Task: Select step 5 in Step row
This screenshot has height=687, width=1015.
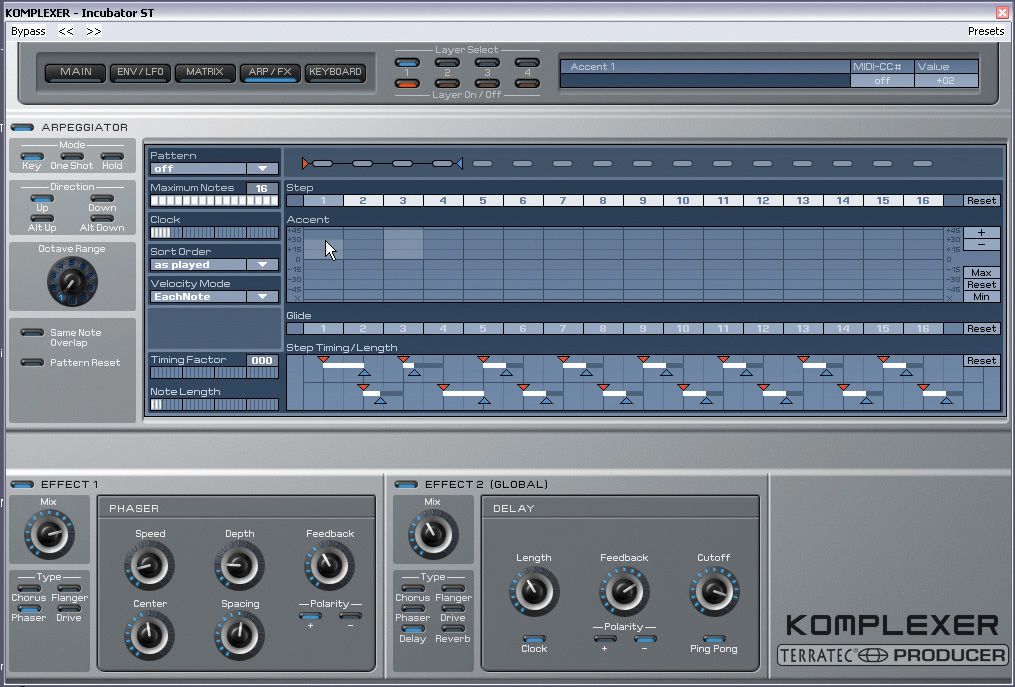Action: (x=483, y=201)
